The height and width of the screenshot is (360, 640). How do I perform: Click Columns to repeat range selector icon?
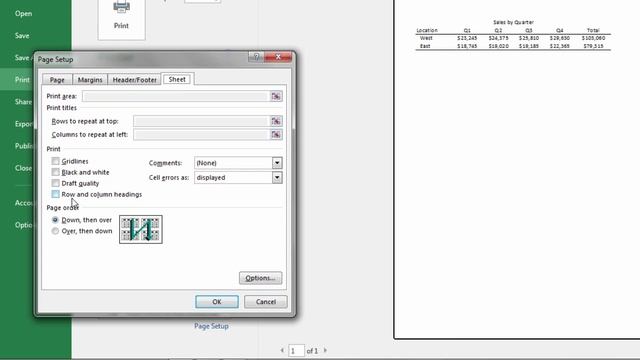point(276,135)
